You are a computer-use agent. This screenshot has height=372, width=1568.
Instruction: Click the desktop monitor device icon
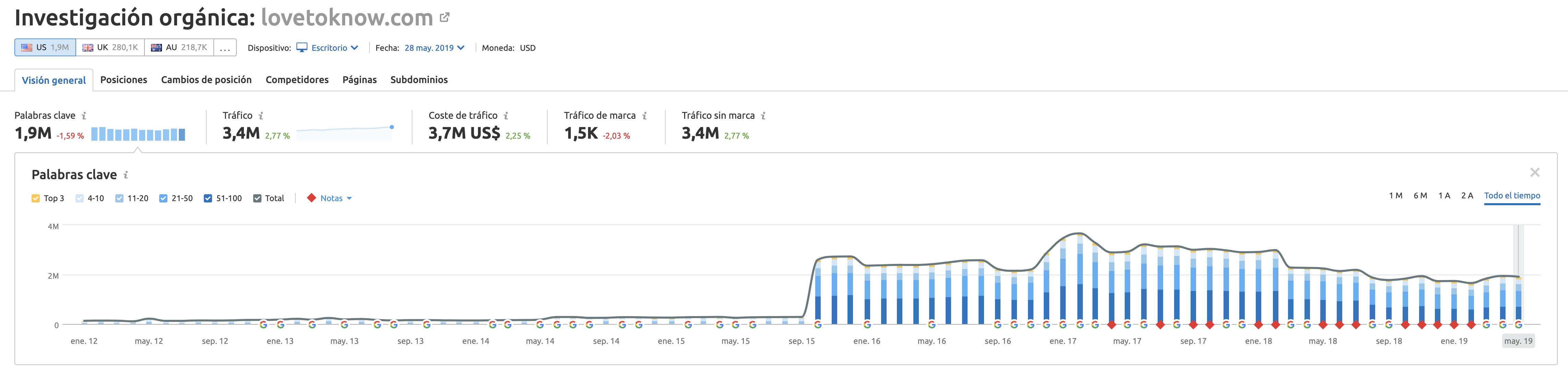[302, 47]
